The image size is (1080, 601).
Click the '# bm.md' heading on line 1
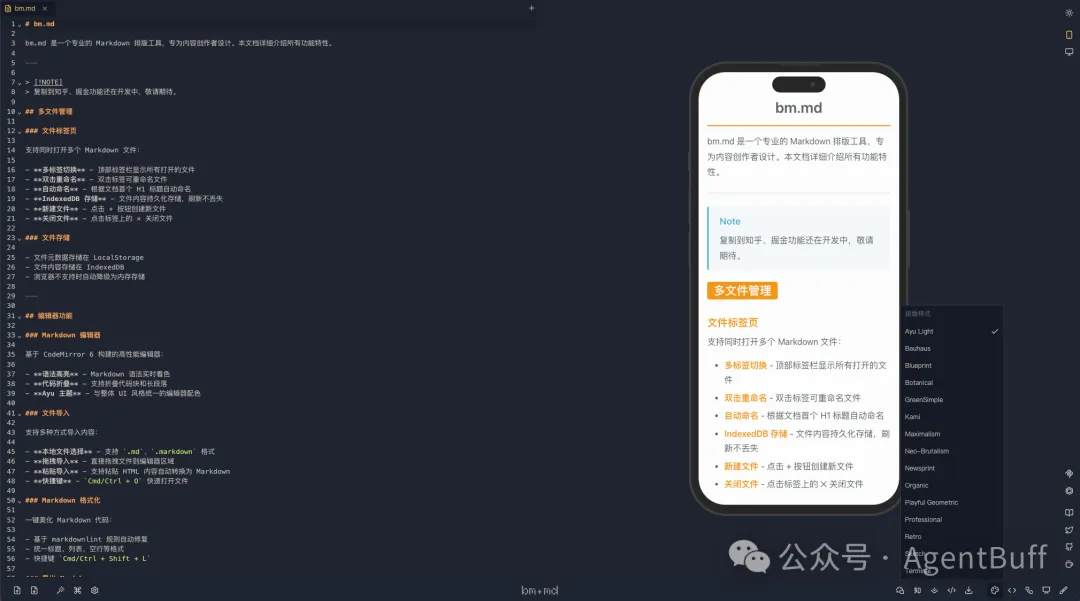click(x=40, y=24)
